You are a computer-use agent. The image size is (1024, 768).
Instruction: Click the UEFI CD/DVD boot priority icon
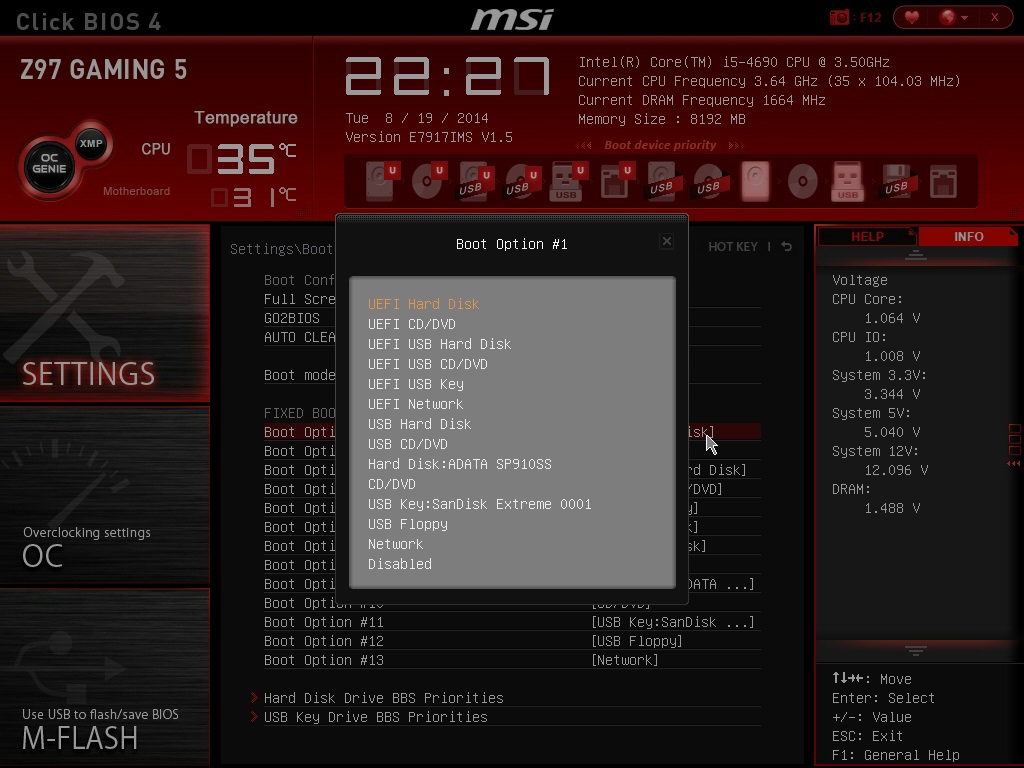pyautogui.click(x=428, y=181)
